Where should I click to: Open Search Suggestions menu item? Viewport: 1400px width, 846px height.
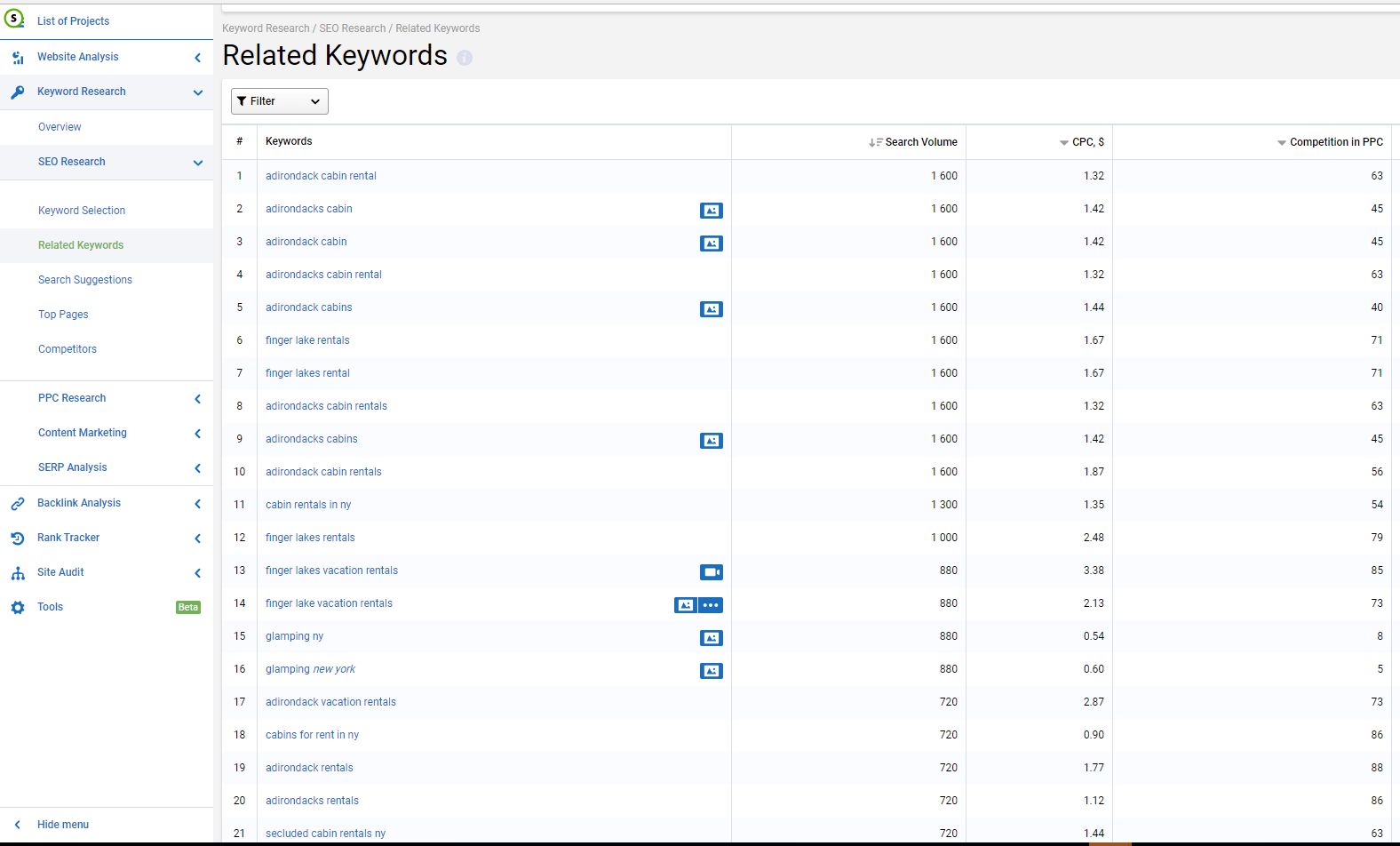click(85, 280)
